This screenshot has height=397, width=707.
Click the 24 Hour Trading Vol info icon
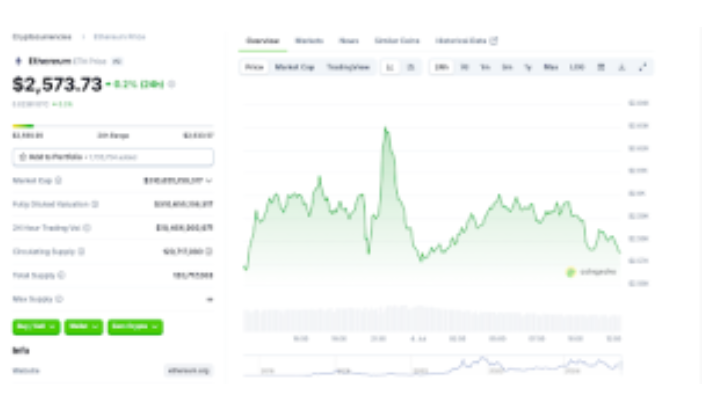(87, 228)
